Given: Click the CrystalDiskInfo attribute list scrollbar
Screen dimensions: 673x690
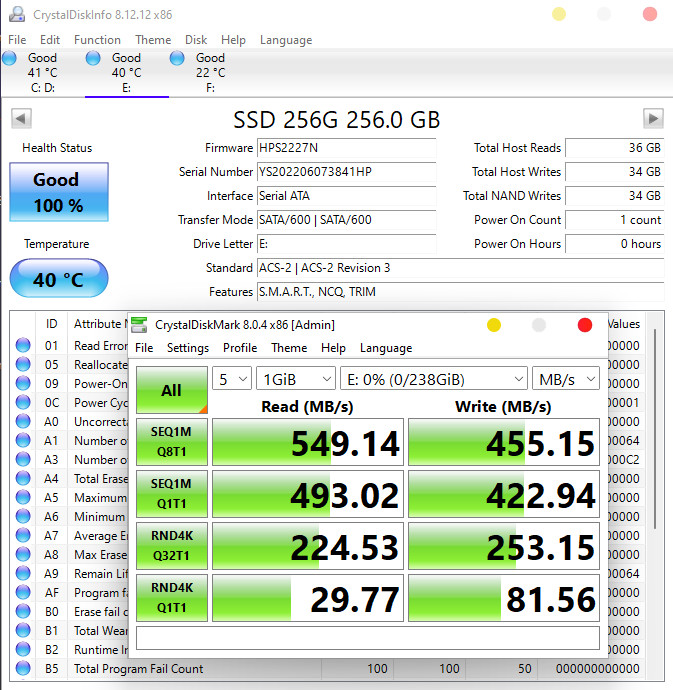Looking at the screenshot, I should [x=655, y=429].
